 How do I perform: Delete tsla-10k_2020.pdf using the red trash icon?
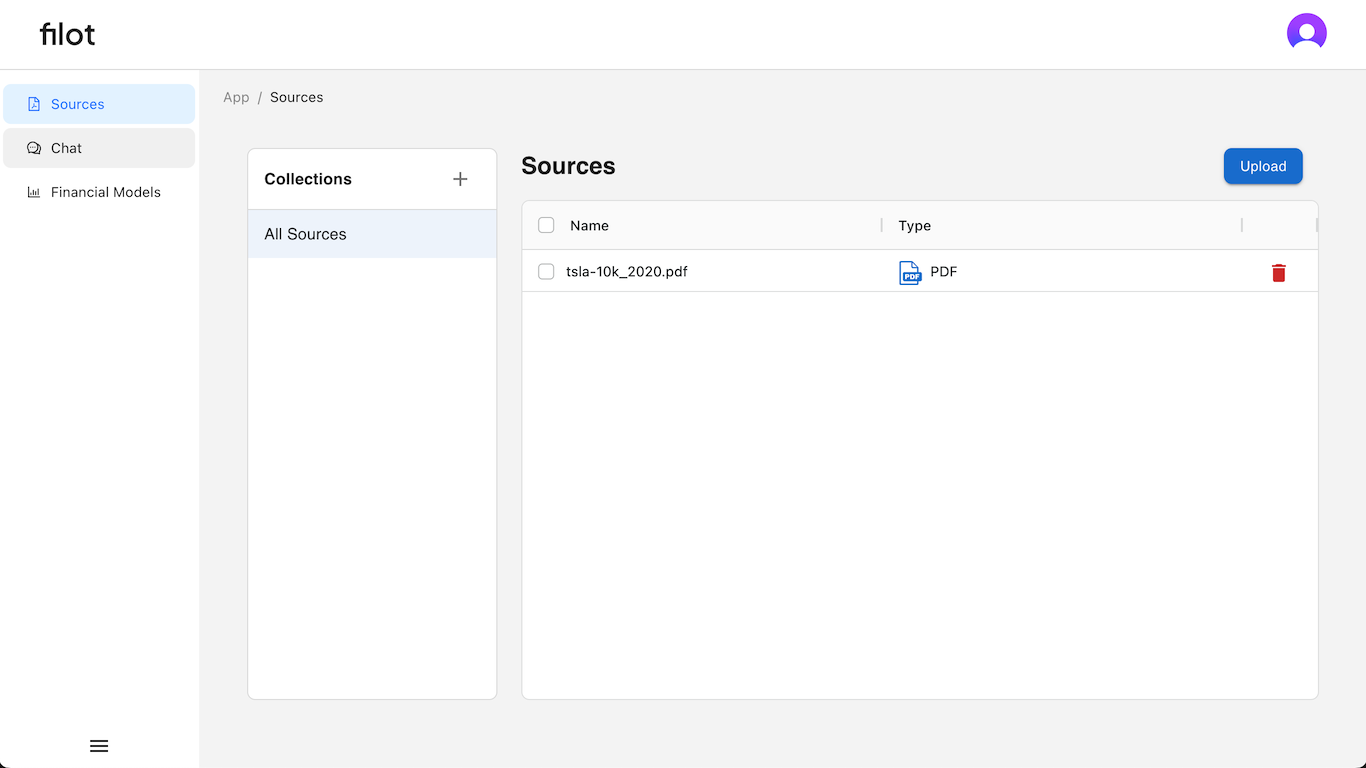tap(1278, 273)
